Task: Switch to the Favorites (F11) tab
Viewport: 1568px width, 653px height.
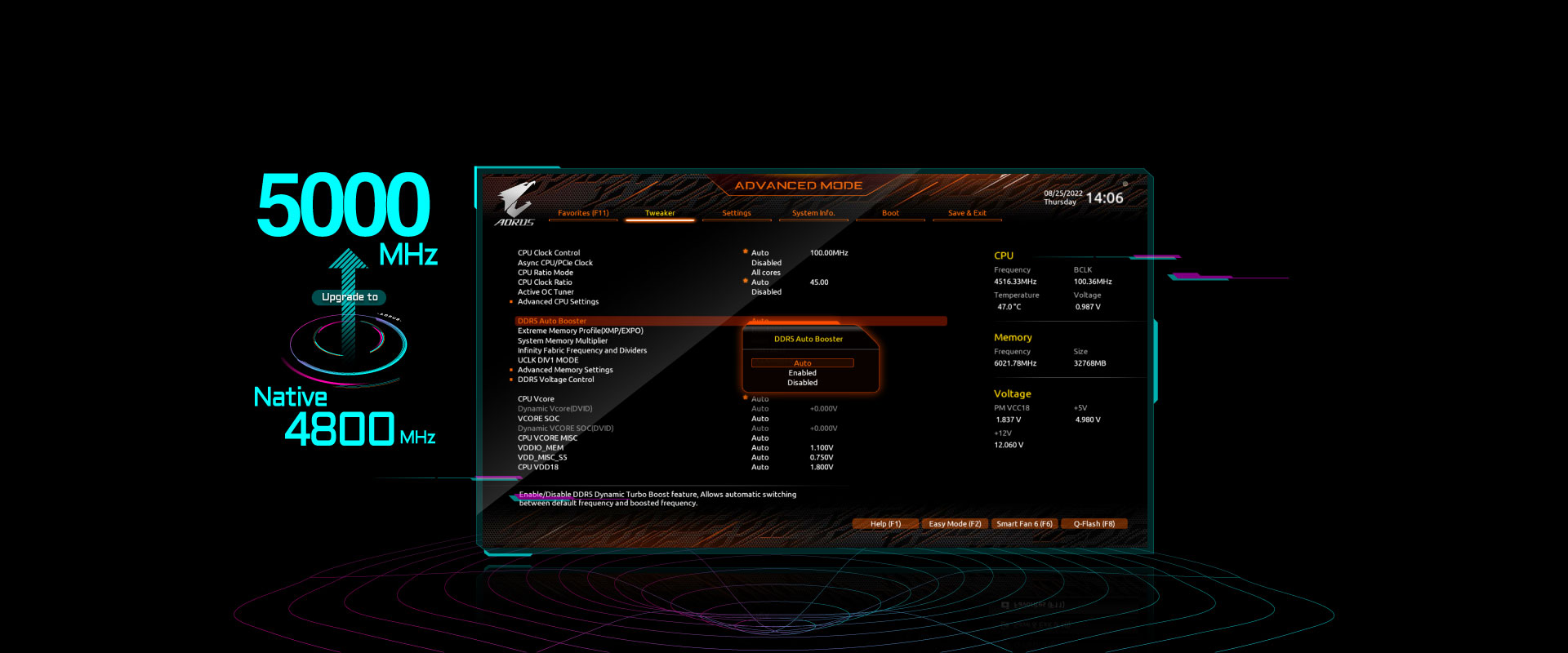Action: (x=583, y=213)
